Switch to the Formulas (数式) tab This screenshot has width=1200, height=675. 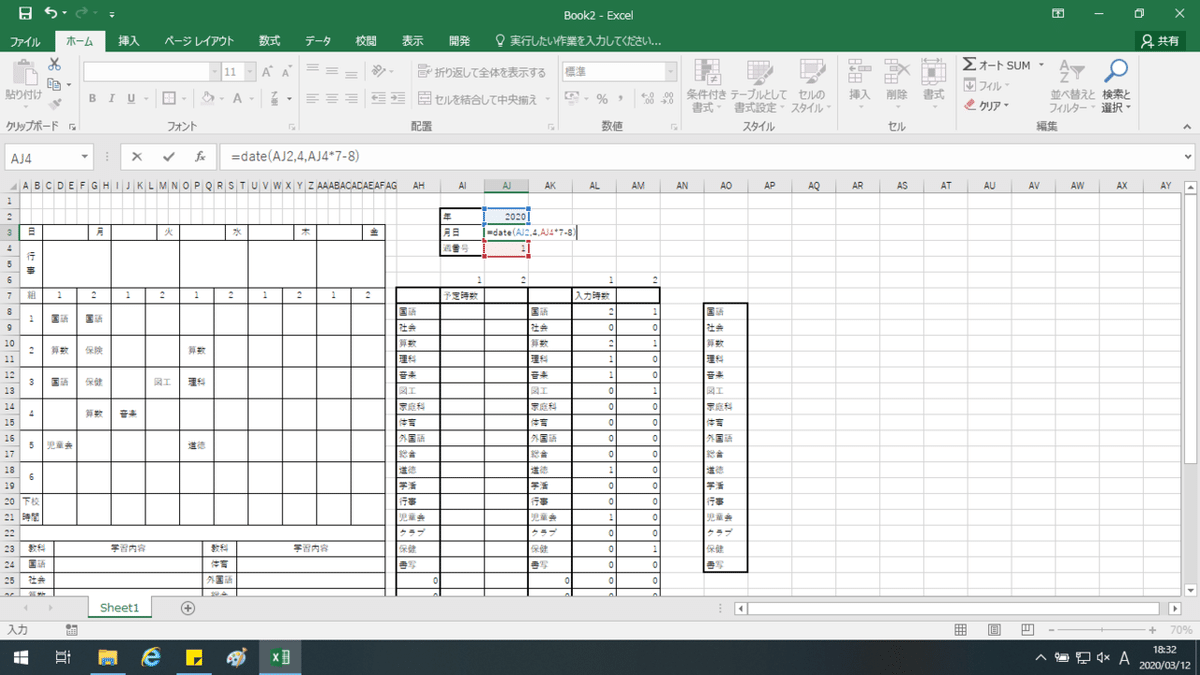point(269,41)
